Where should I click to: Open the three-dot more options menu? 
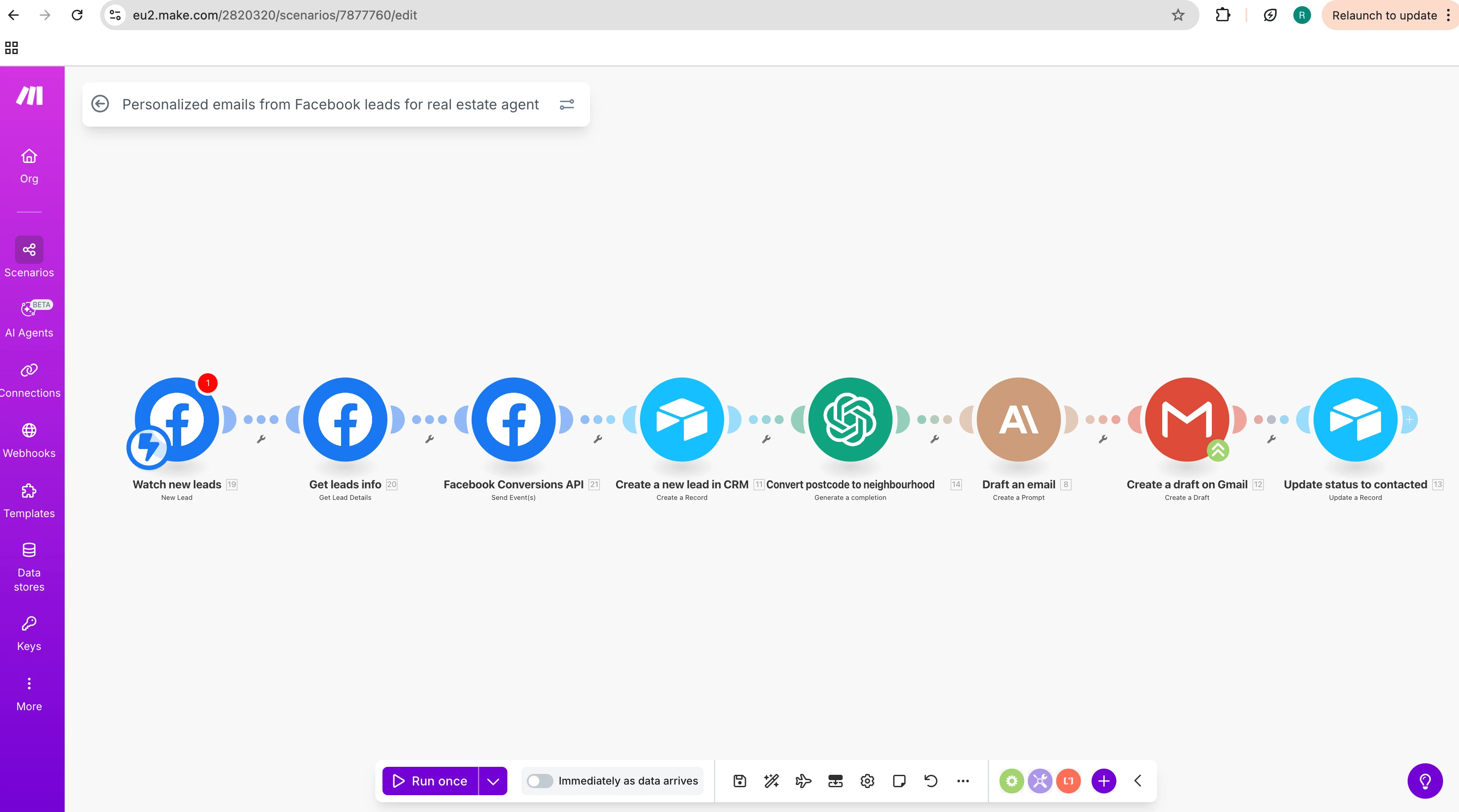963,781
